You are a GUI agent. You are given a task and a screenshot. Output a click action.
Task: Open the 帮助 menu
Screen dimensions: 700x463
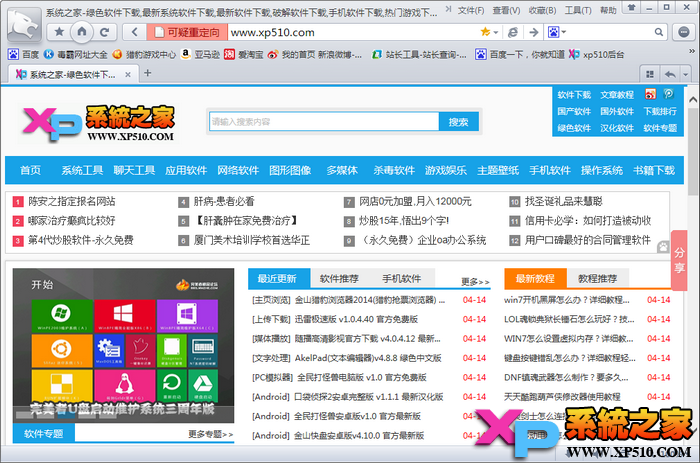click(608, 10)
